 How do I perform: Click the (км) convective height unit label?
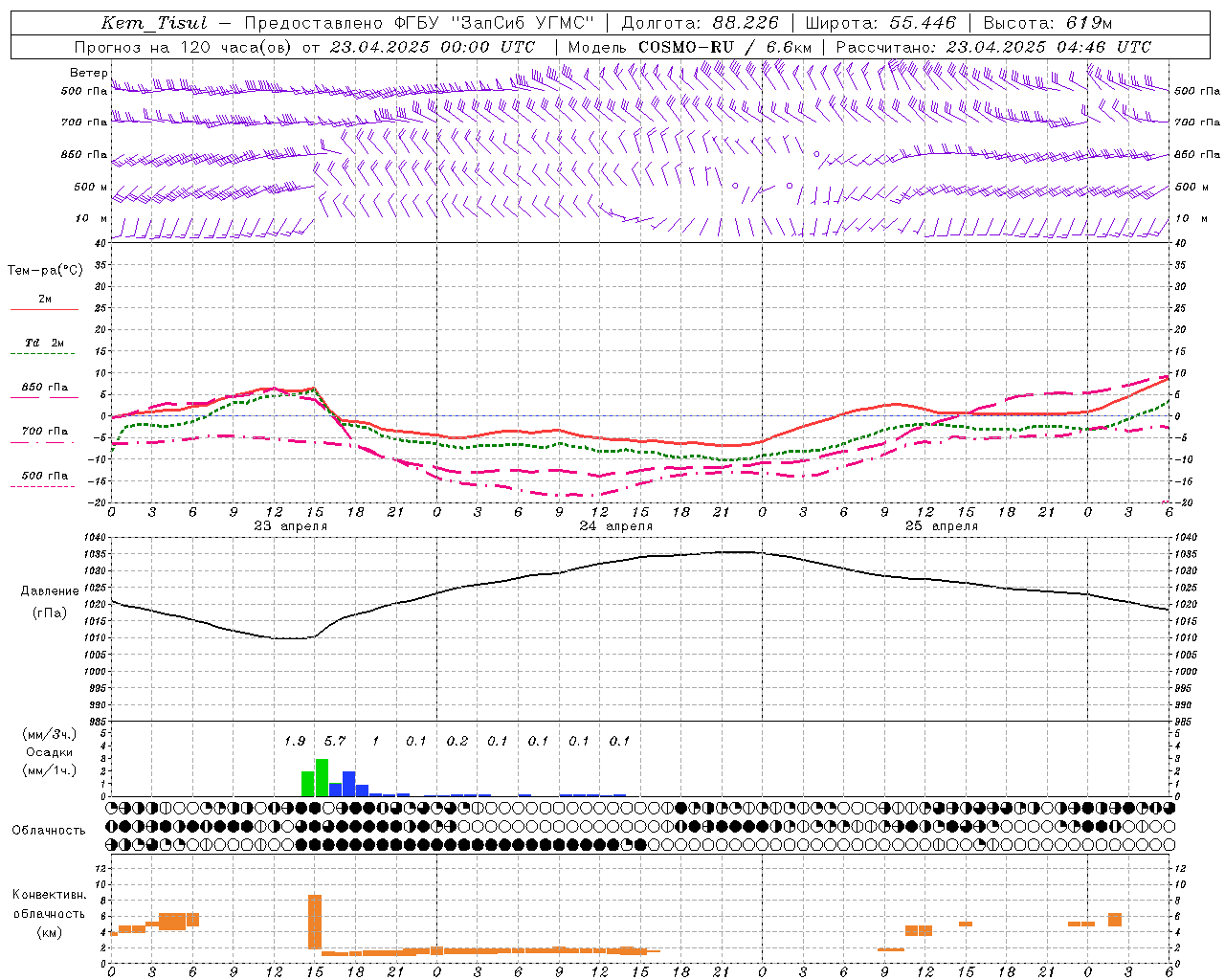[50, 932]
